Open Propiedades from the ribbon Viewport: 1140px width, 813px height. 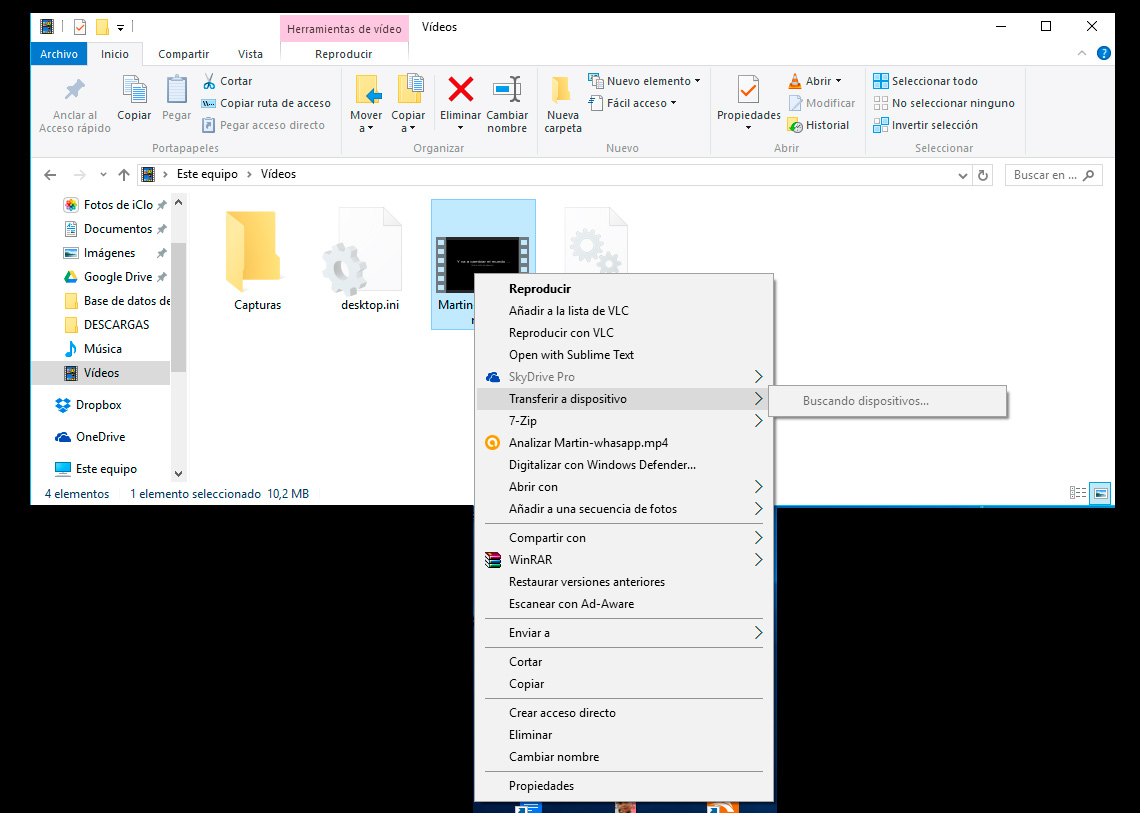pos(748,92)
